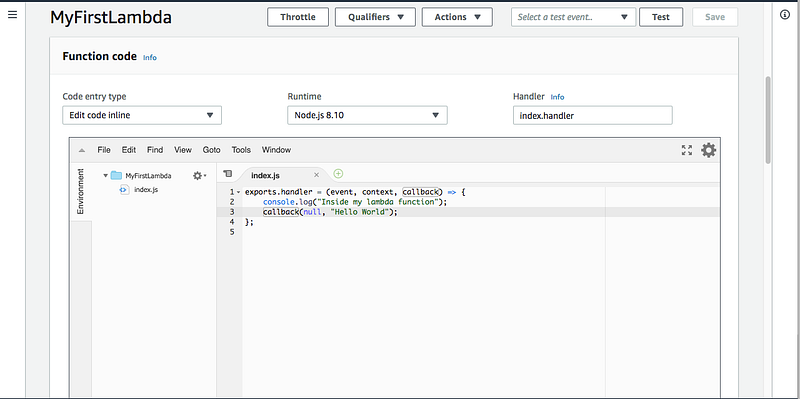
Task: Open the Edit menu in editor
Action: (x=129, y=150)
